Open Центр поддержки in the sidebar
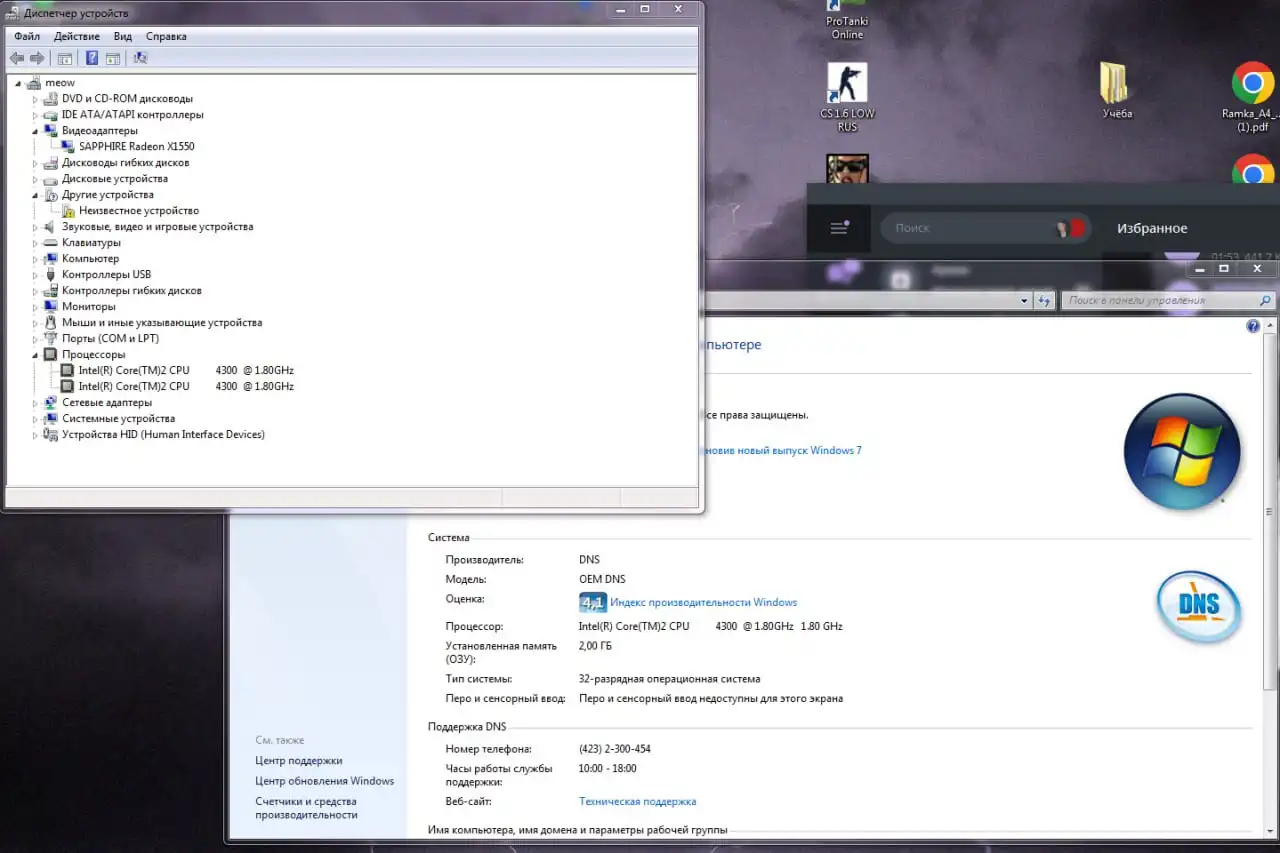1280x853 pixels. [x=298, y=760]
